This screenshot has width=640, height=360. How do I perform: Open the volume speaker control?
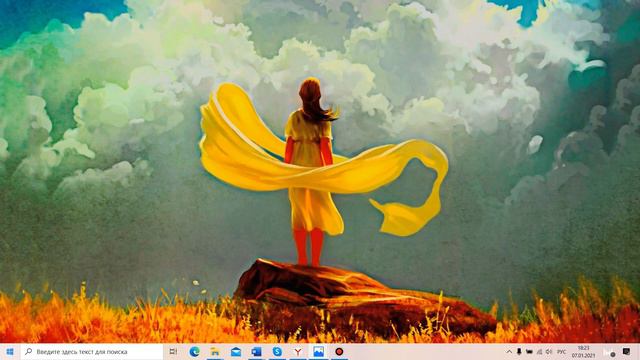(549, 351)
